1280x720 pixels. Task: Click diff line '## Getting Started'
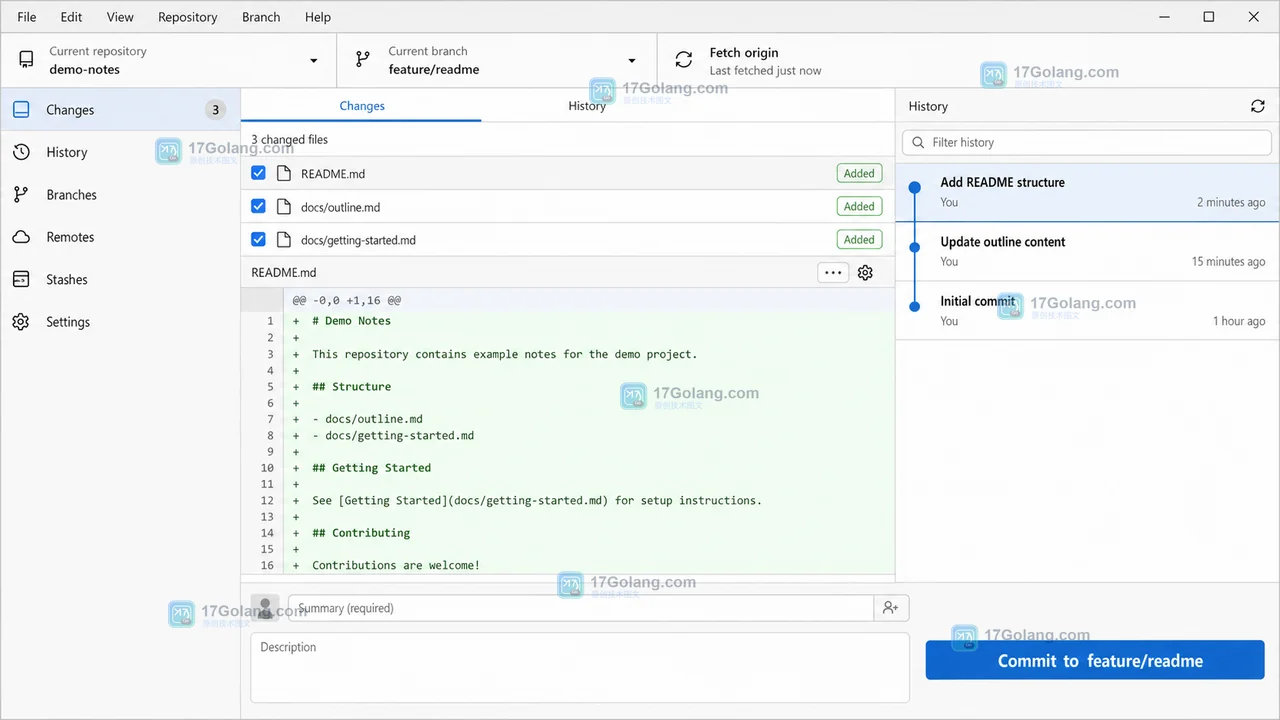[x=371, y=468]
